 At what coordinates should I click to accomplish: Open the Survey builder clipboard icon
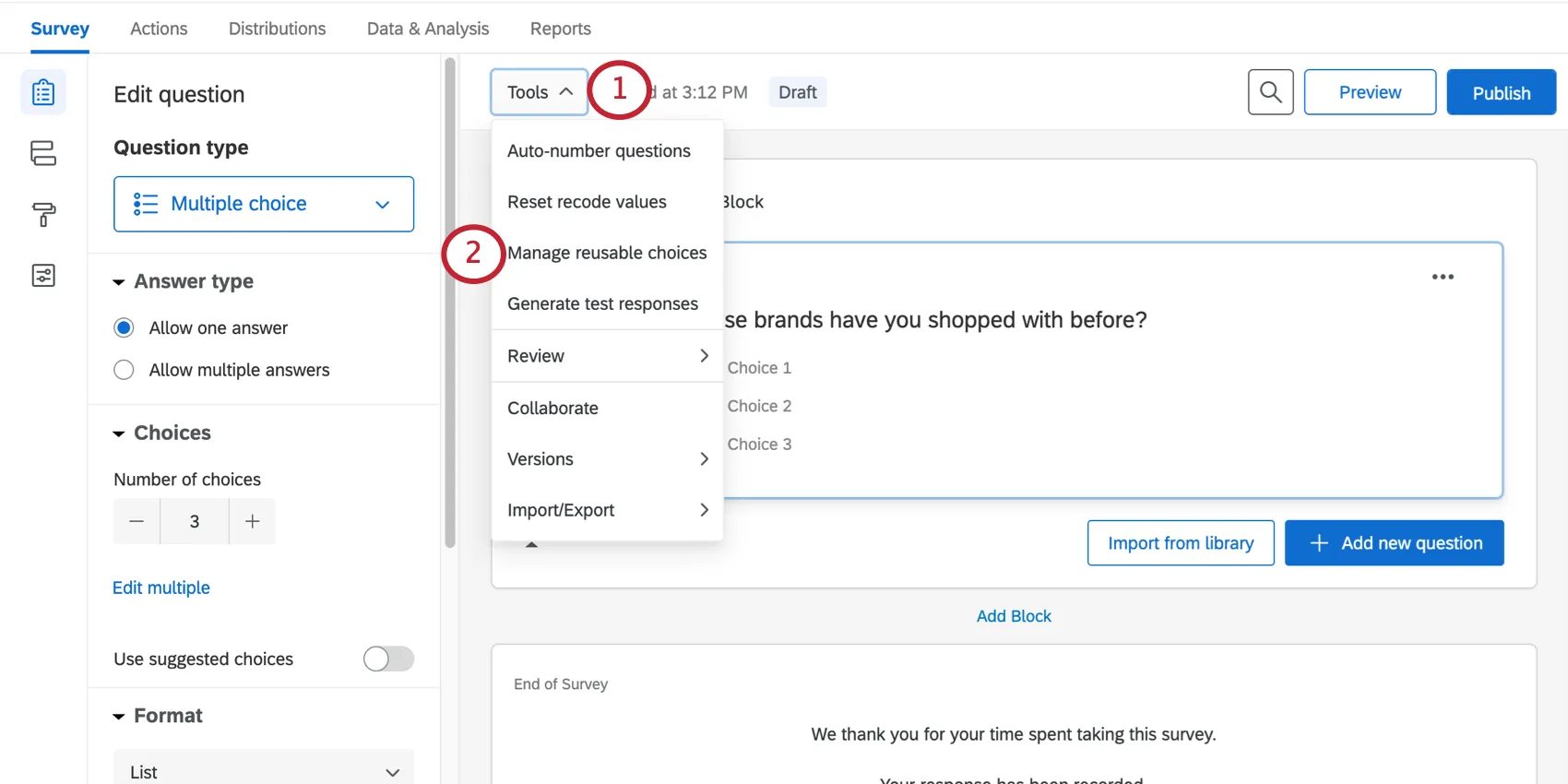pyautogui.click(x=43, y=92)
